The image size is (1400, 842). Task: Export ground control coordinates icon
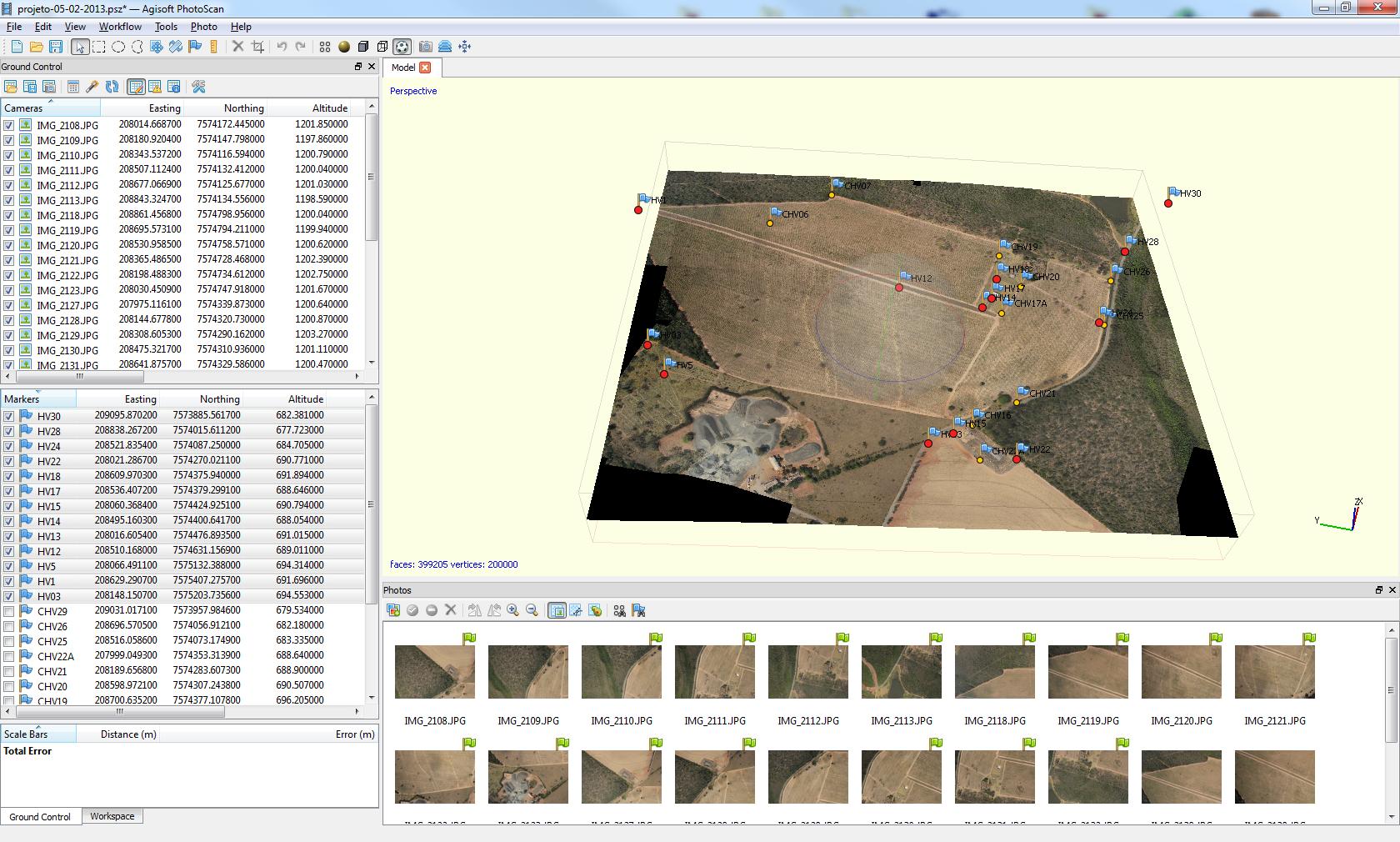tap(30, 87)
